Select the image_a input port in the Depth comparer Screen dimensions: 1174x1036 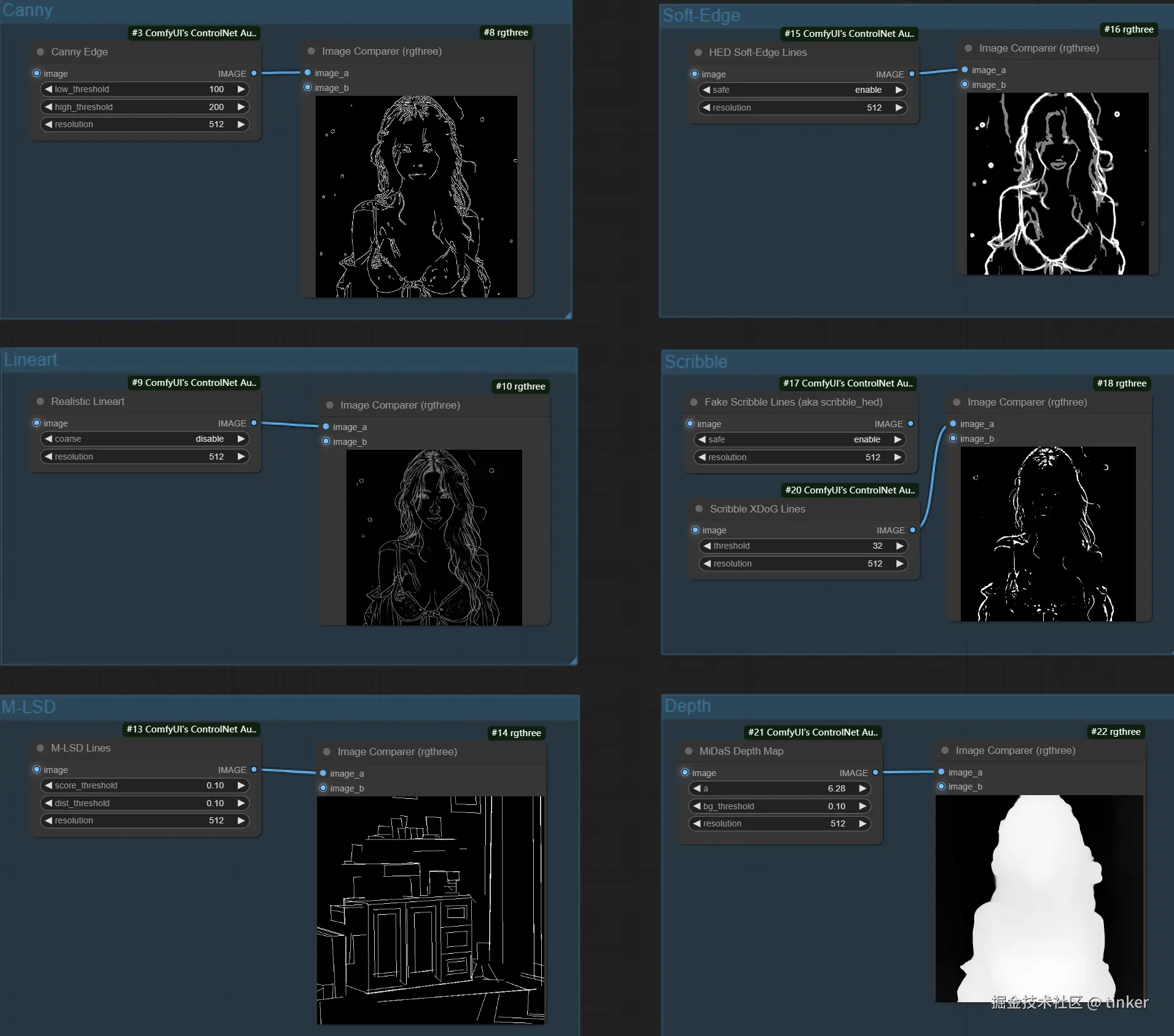(941, 772)
